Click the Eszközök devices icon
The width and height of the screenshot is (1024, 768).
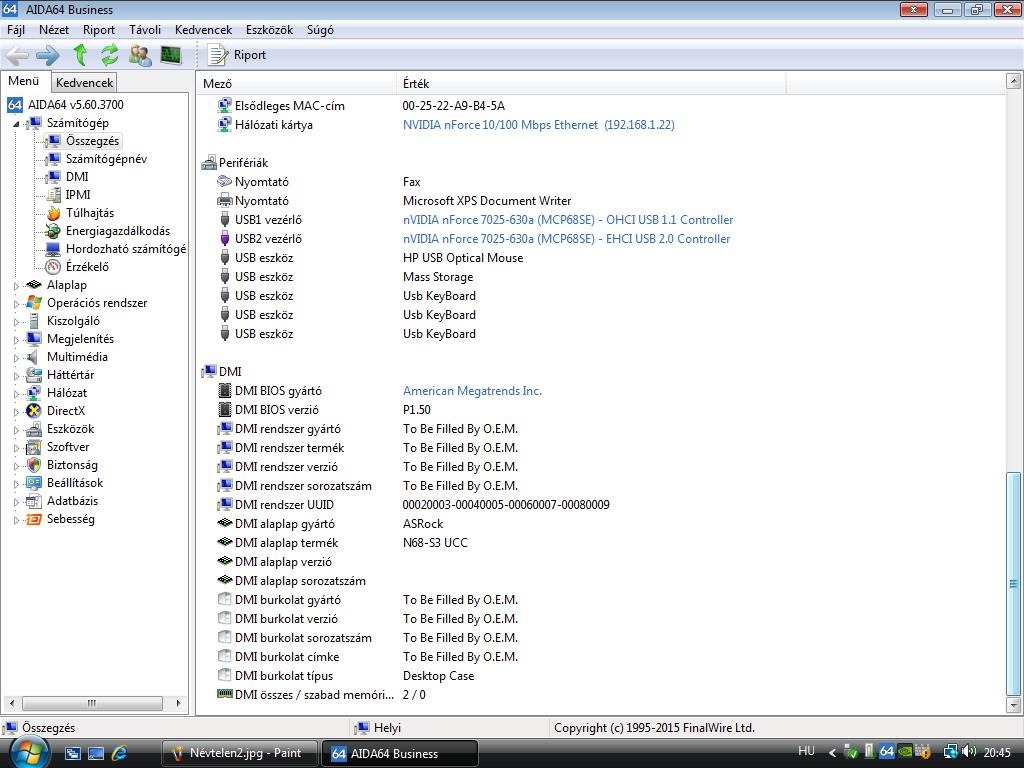tap(33, 429)
